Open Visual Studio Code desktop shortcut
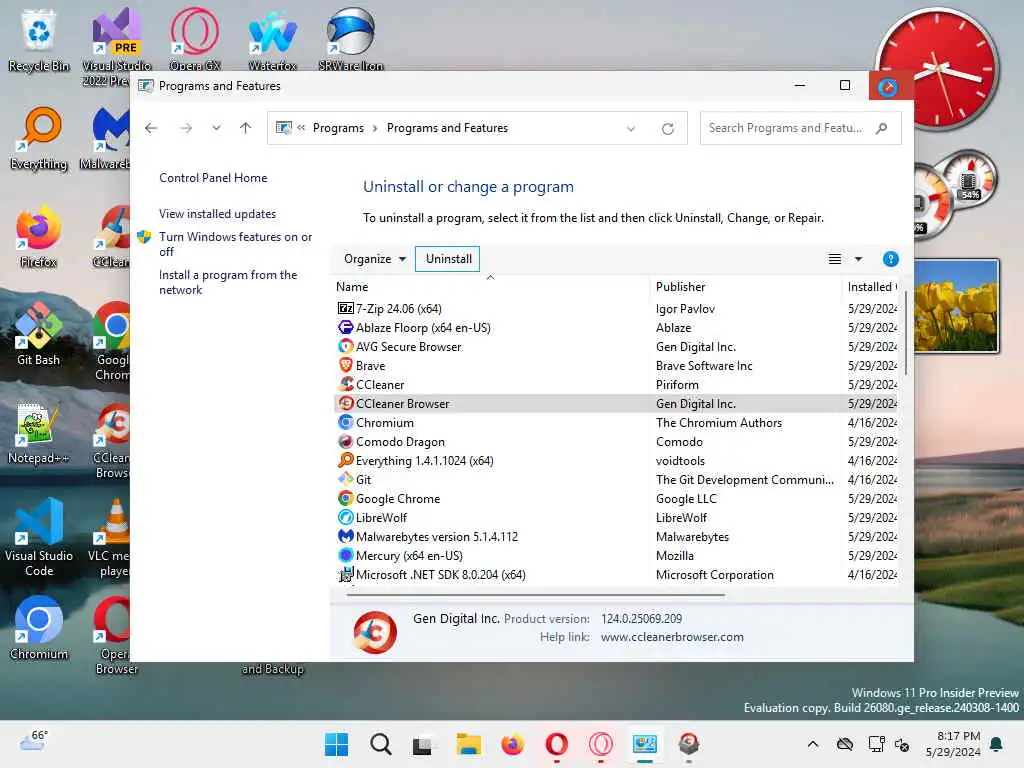Viewport: 1024px width, 768px height. point(39,537)
